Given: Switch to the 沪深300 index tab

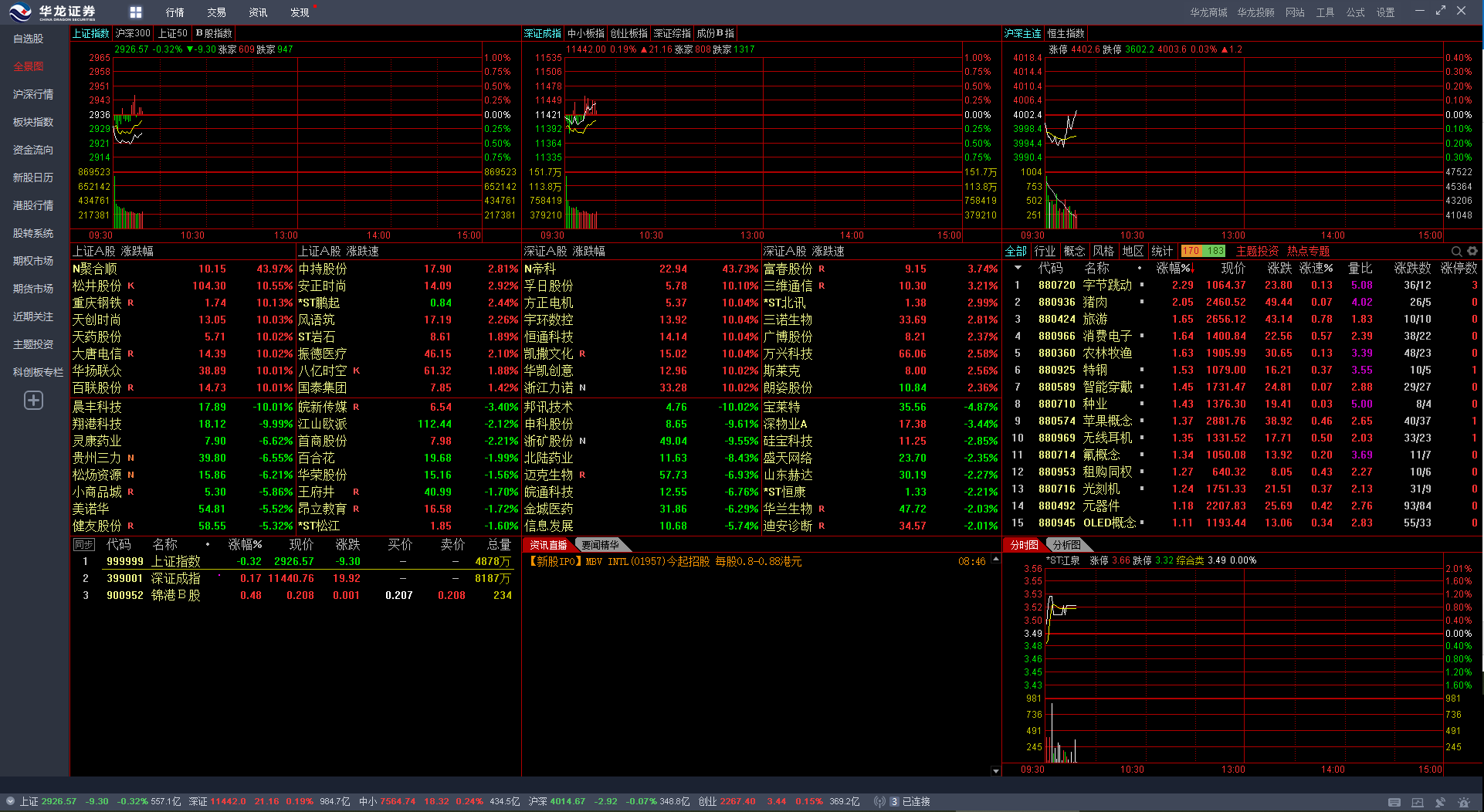Looking at the screenshot, I should point(133,33).
